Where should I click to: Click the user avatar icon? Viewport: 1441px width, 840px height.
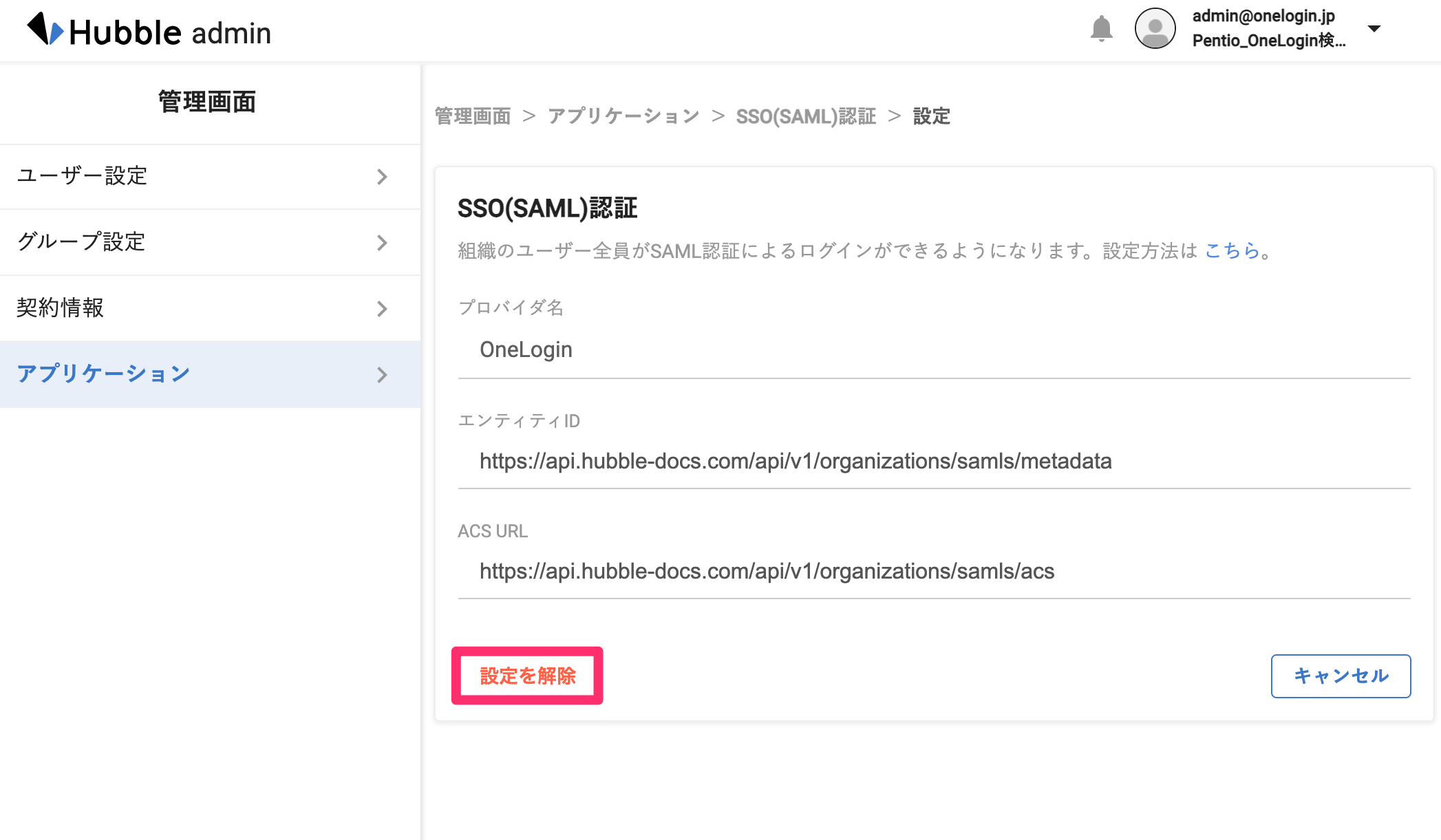(x=1155, y=29)
